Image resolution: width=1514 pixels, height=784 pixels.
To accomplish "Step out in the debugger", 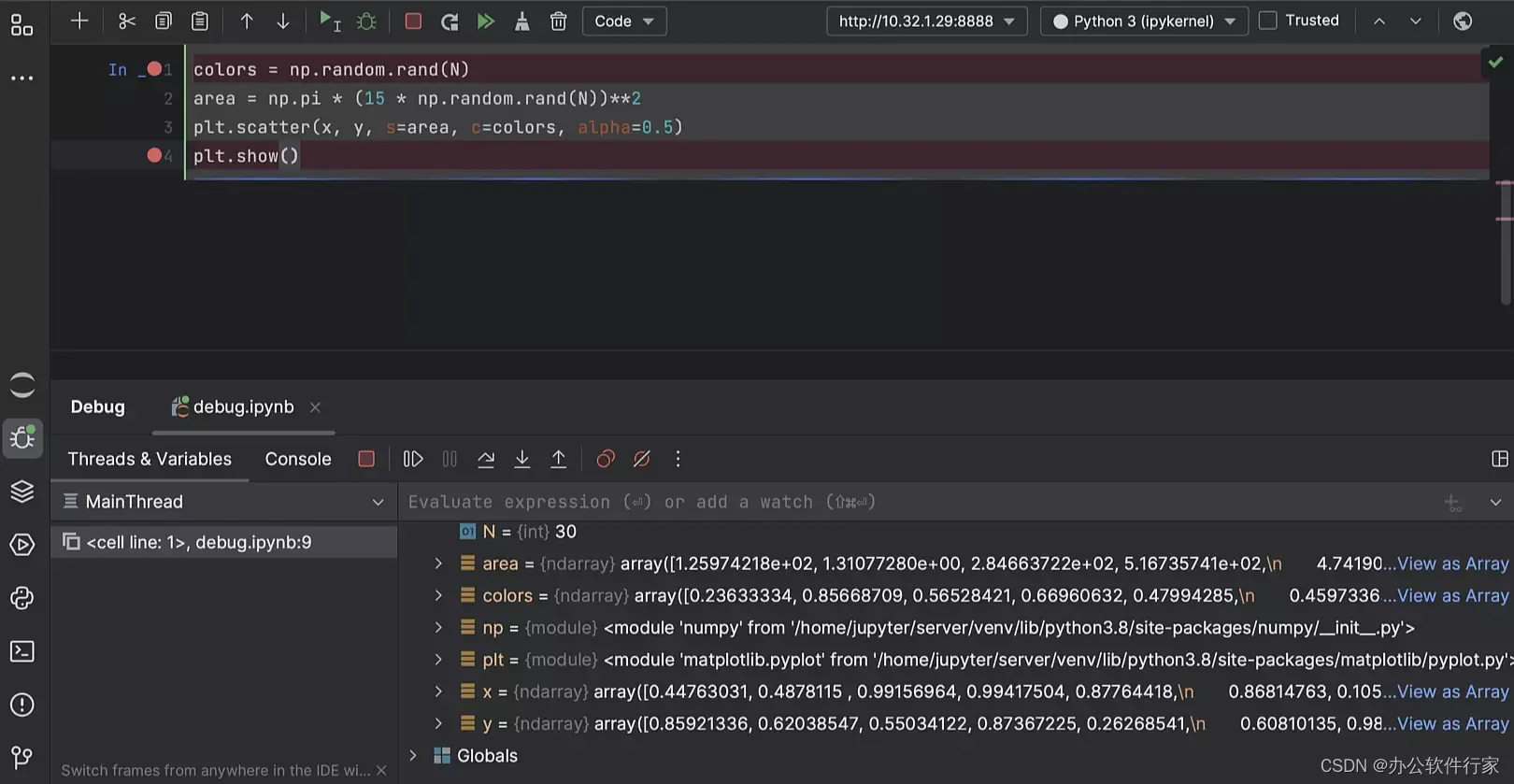I will click(559, 459).
